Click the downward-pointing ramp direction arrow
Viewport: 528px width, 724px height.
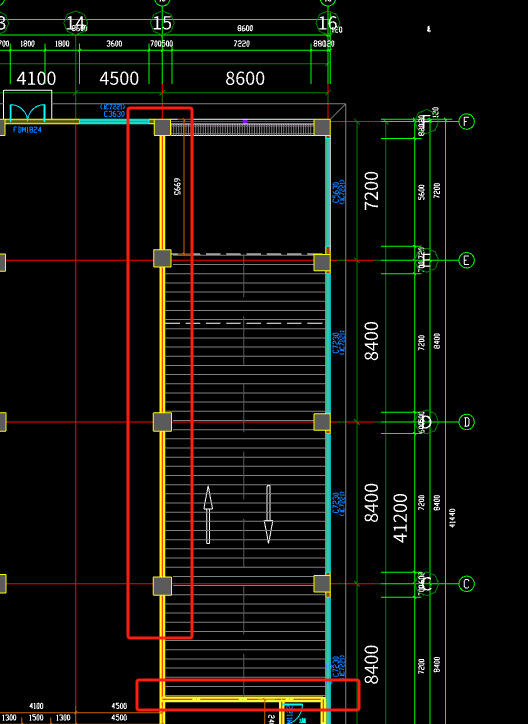pyautogui.click(x=268, y=514)
